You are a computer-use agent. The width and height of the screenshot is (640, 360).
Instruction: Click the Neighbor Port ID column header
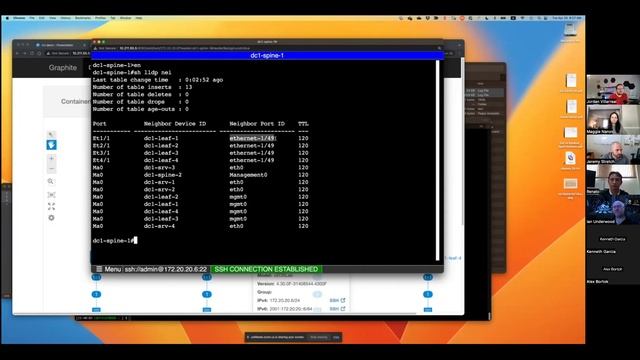point(257,124)
